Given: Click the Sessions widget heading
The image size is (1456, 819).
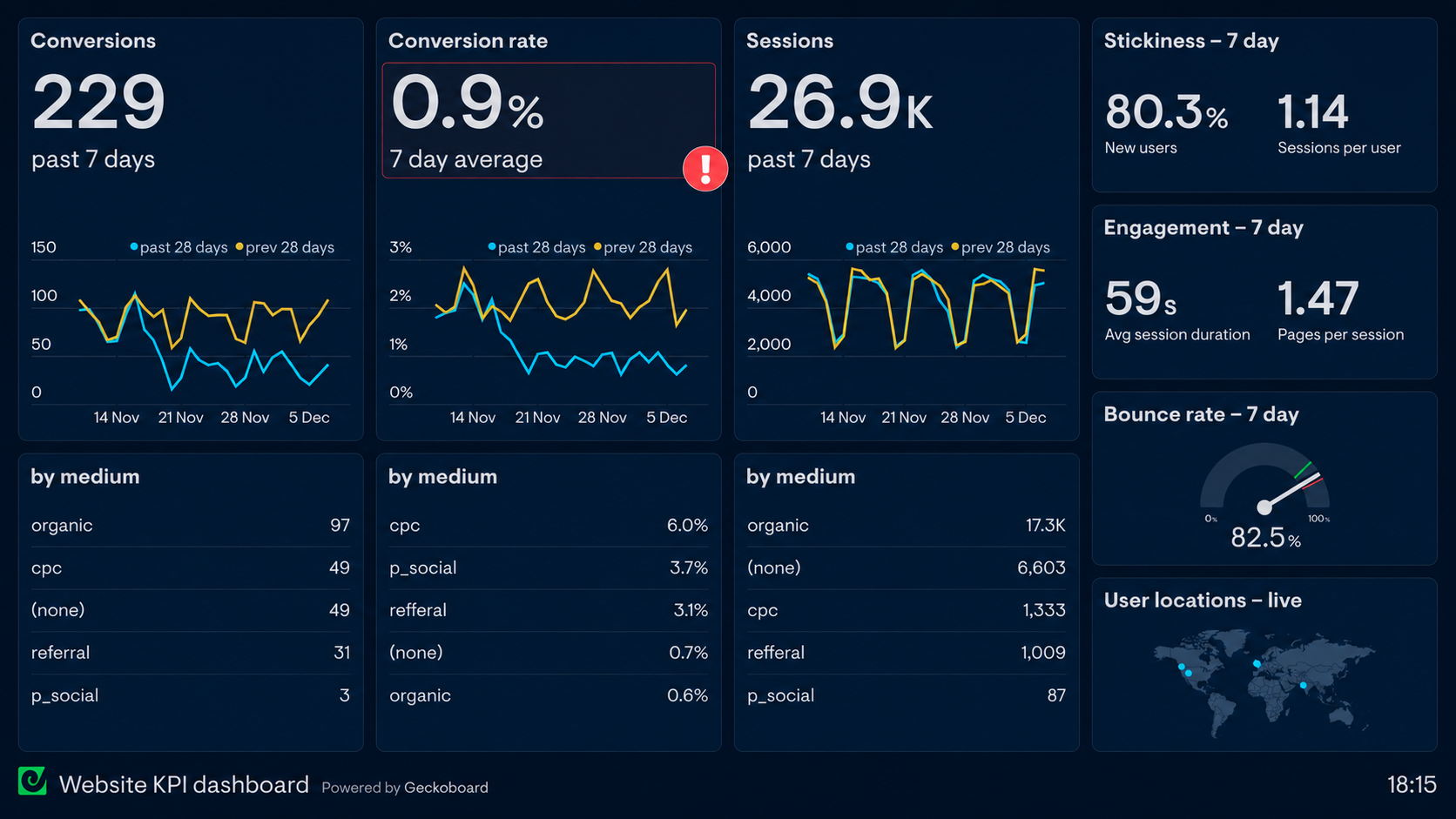Looking at the screenshot, I should (x=790, y=41).
